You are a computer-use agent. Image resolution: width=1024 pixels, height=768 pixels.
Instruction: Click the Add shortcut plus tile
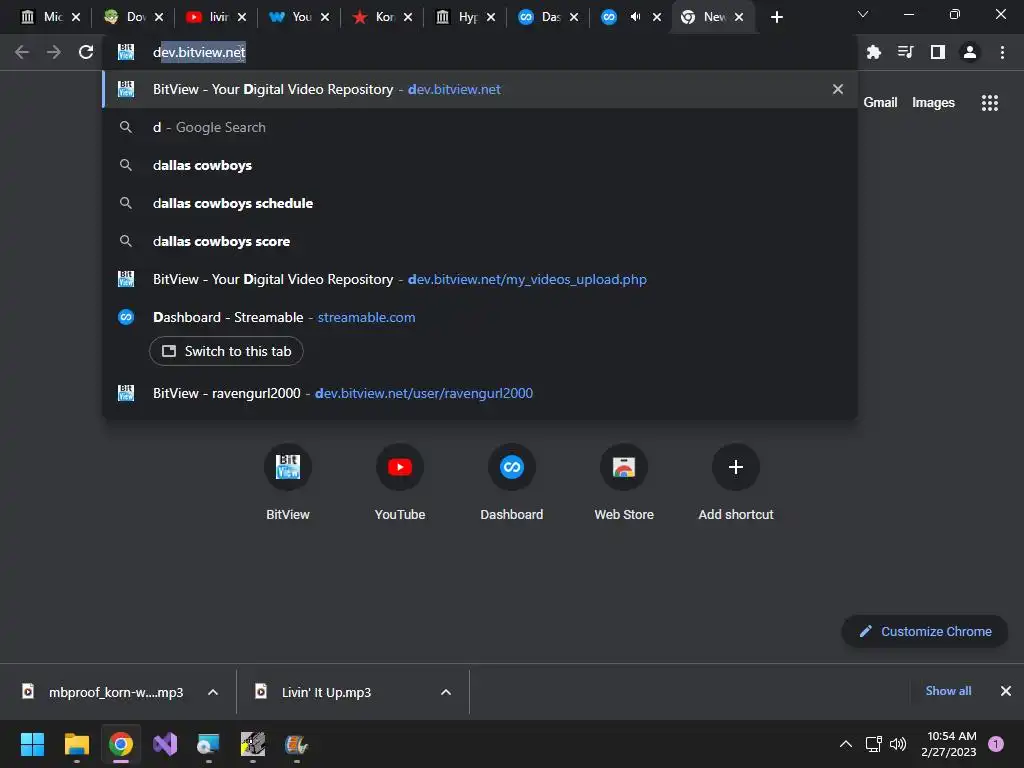pos(735,483)
